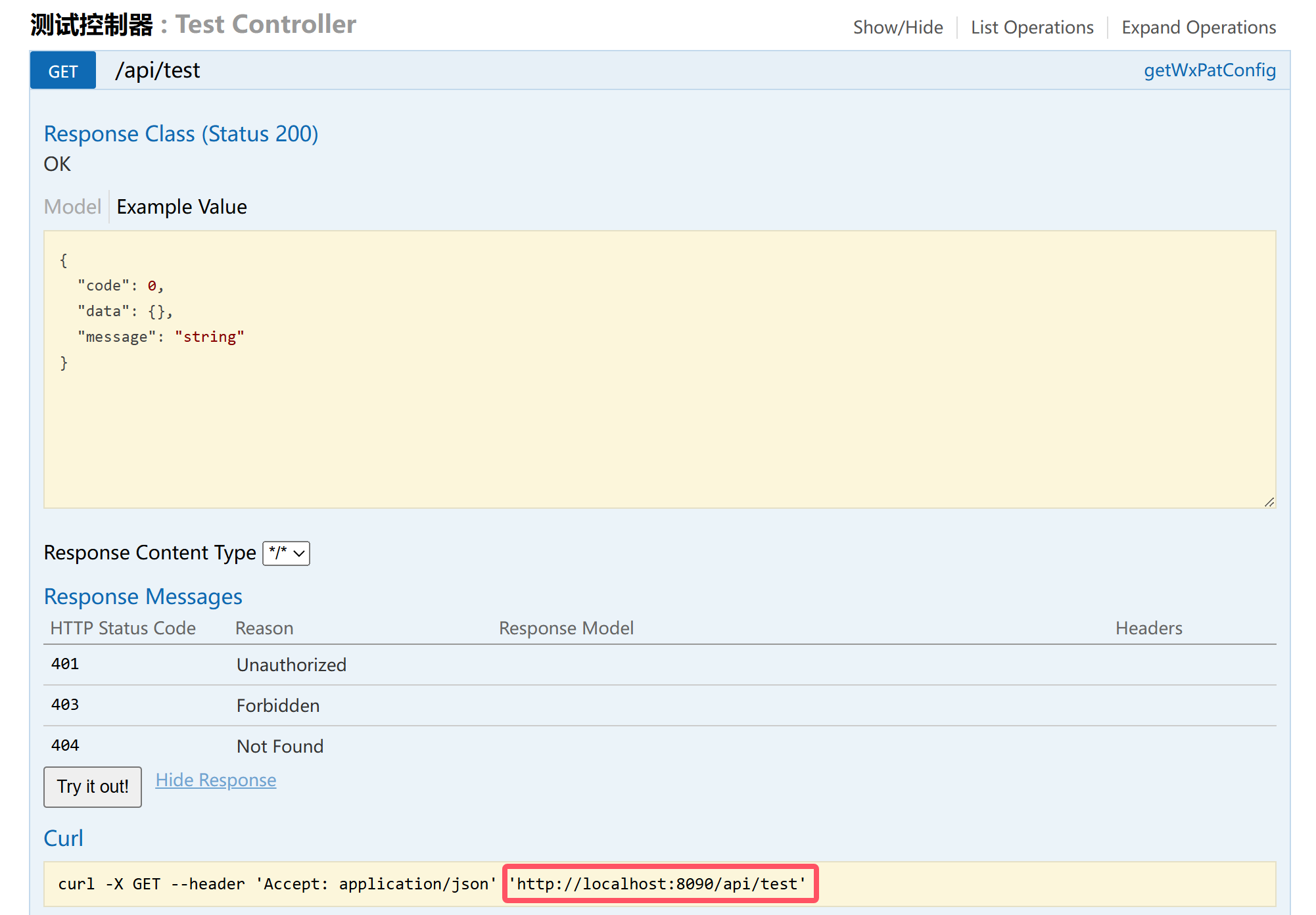Image resolution: width=1316 pixels, height=915 pixels.
Task: Collapse the /api/test operation path
Action: [x=158, y=70]
